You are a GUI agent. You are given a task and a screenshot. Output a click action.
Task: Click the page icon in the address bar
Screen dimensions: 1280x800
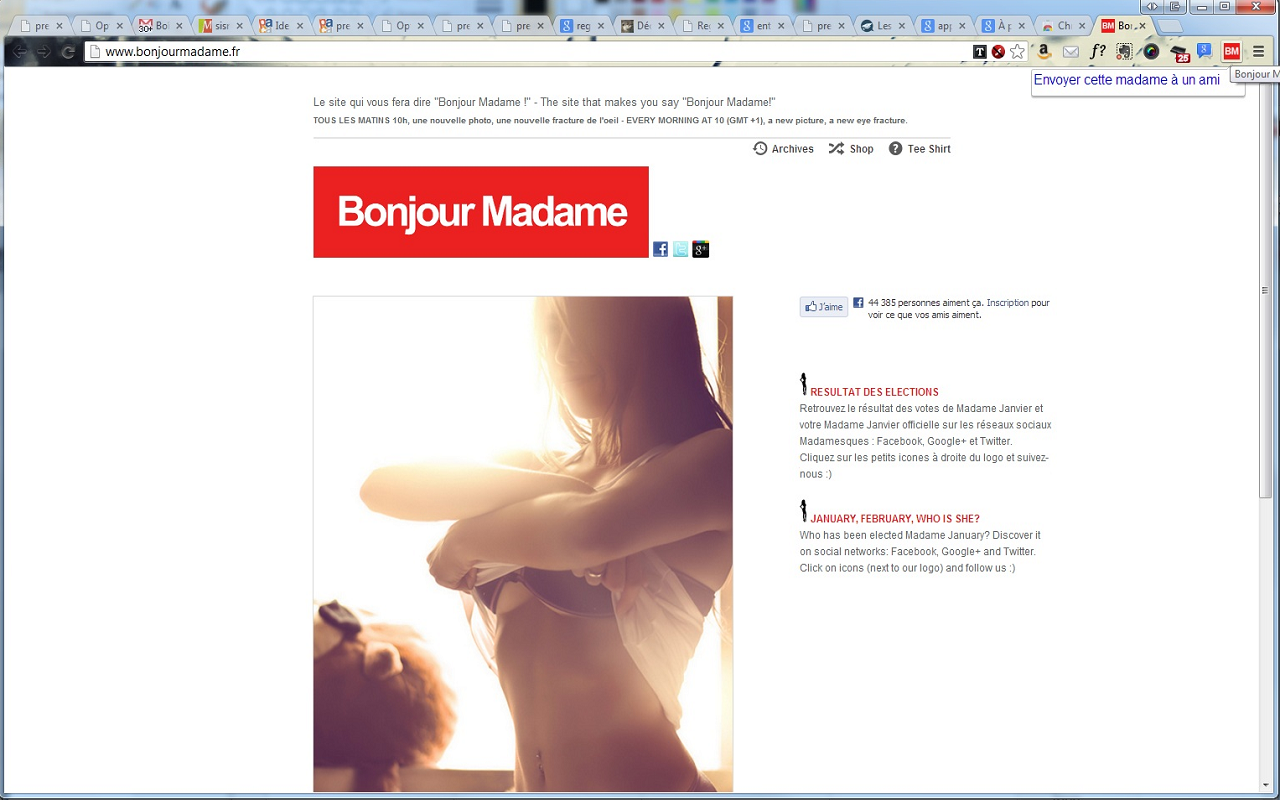[x=95, y=52]
